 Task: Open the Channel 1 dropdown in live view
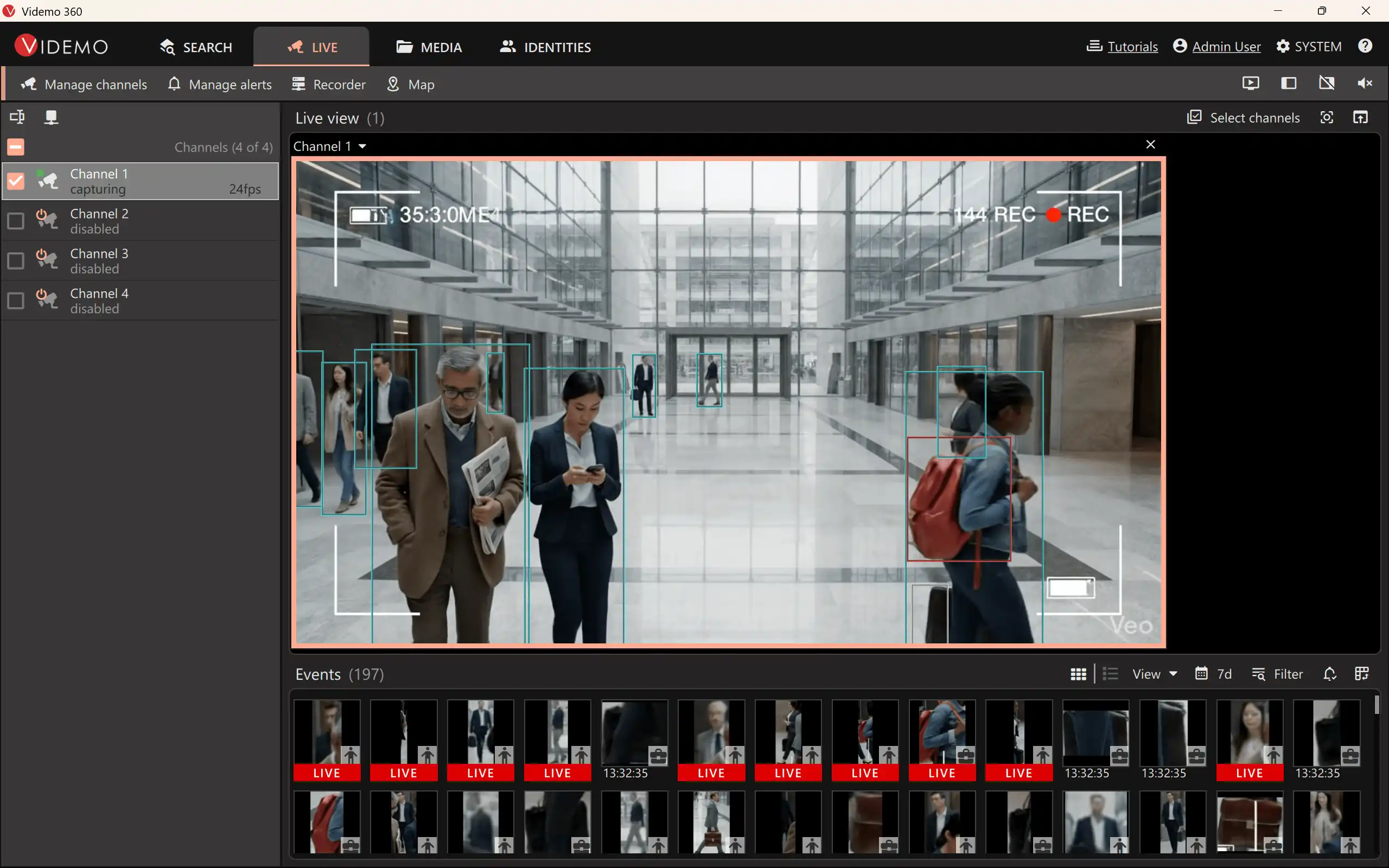click(x=330, y=146)
